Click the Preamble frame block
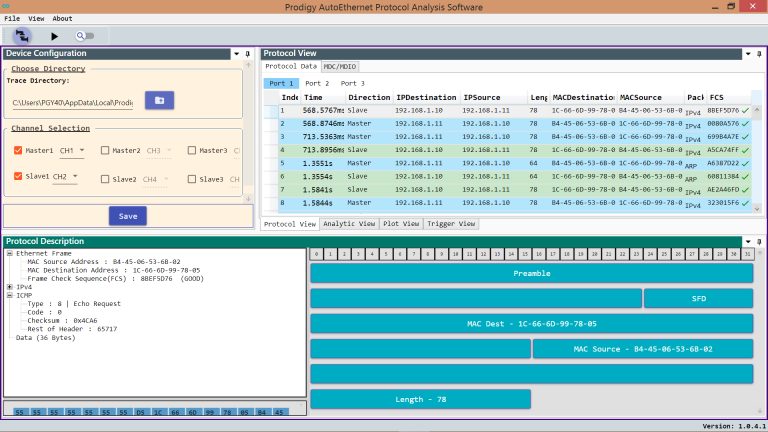Screen dimensions: 768x432 (531, 273)
